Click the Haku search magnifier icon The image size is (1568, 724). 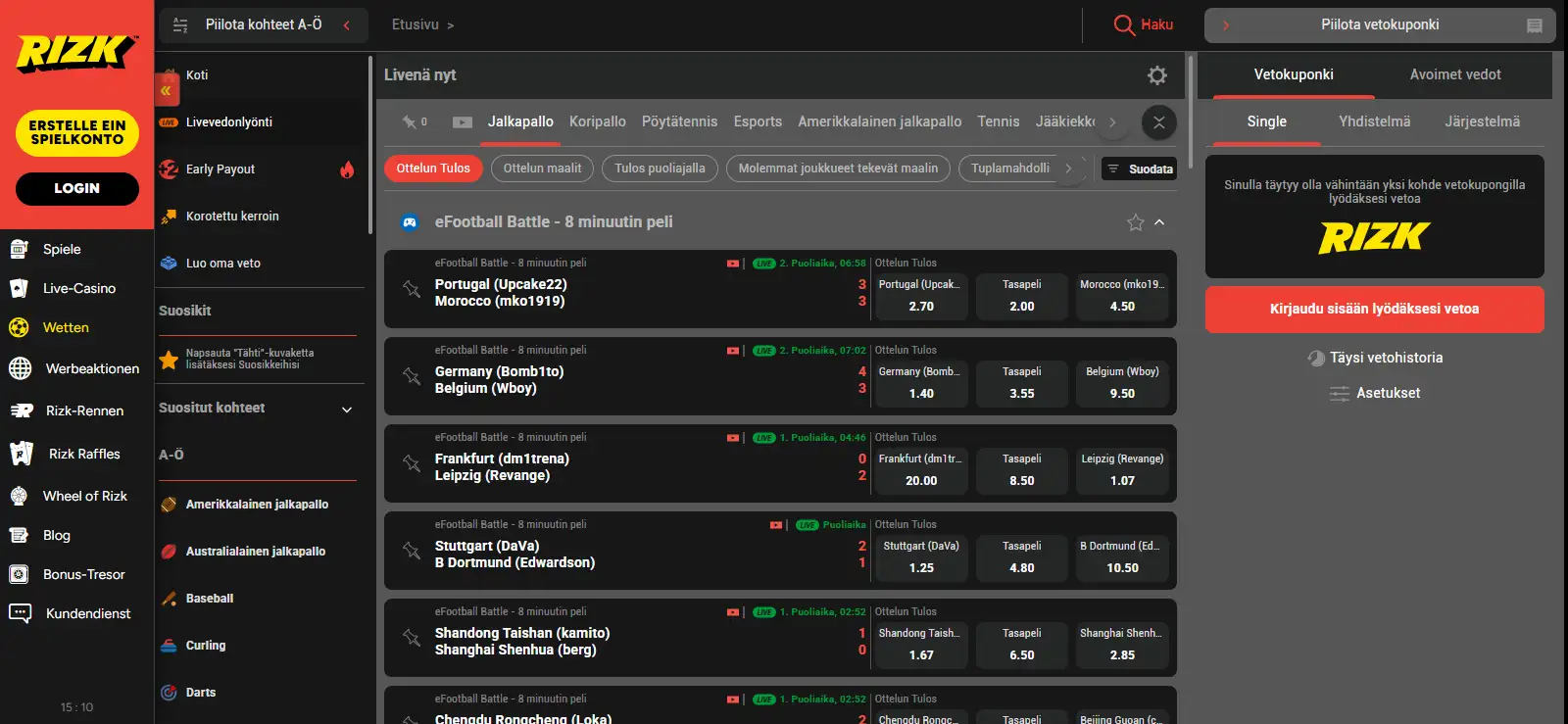pos(1124,24)
